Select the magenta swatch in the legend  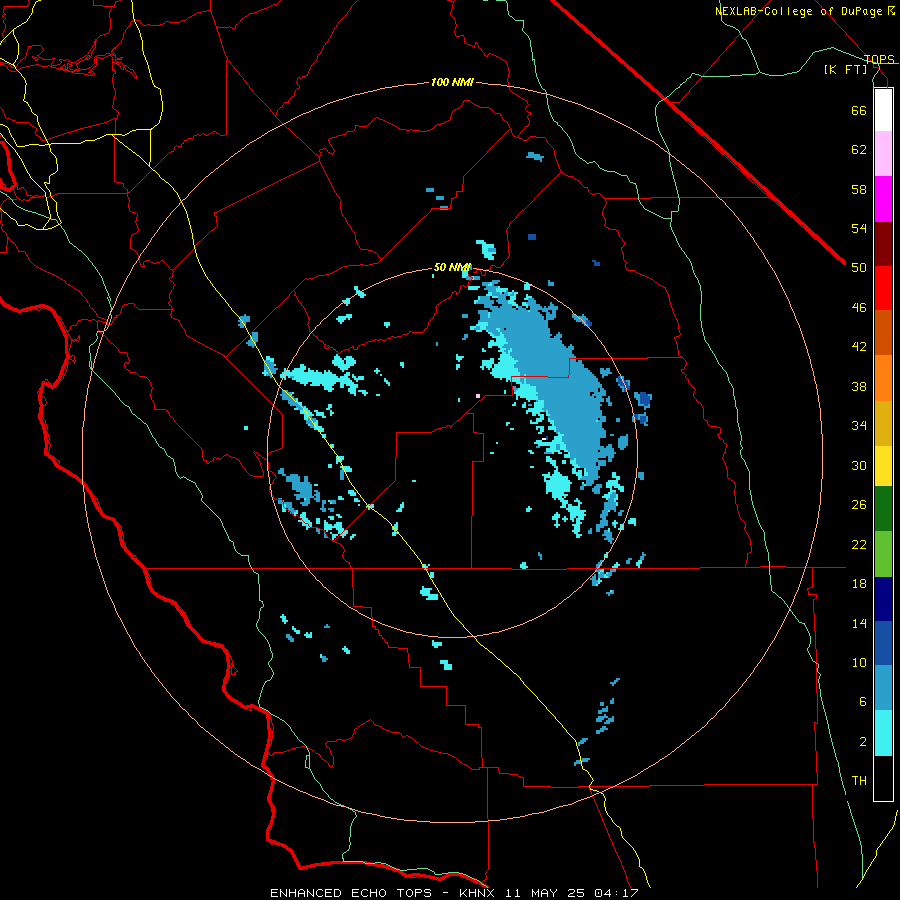coord(883,199)
